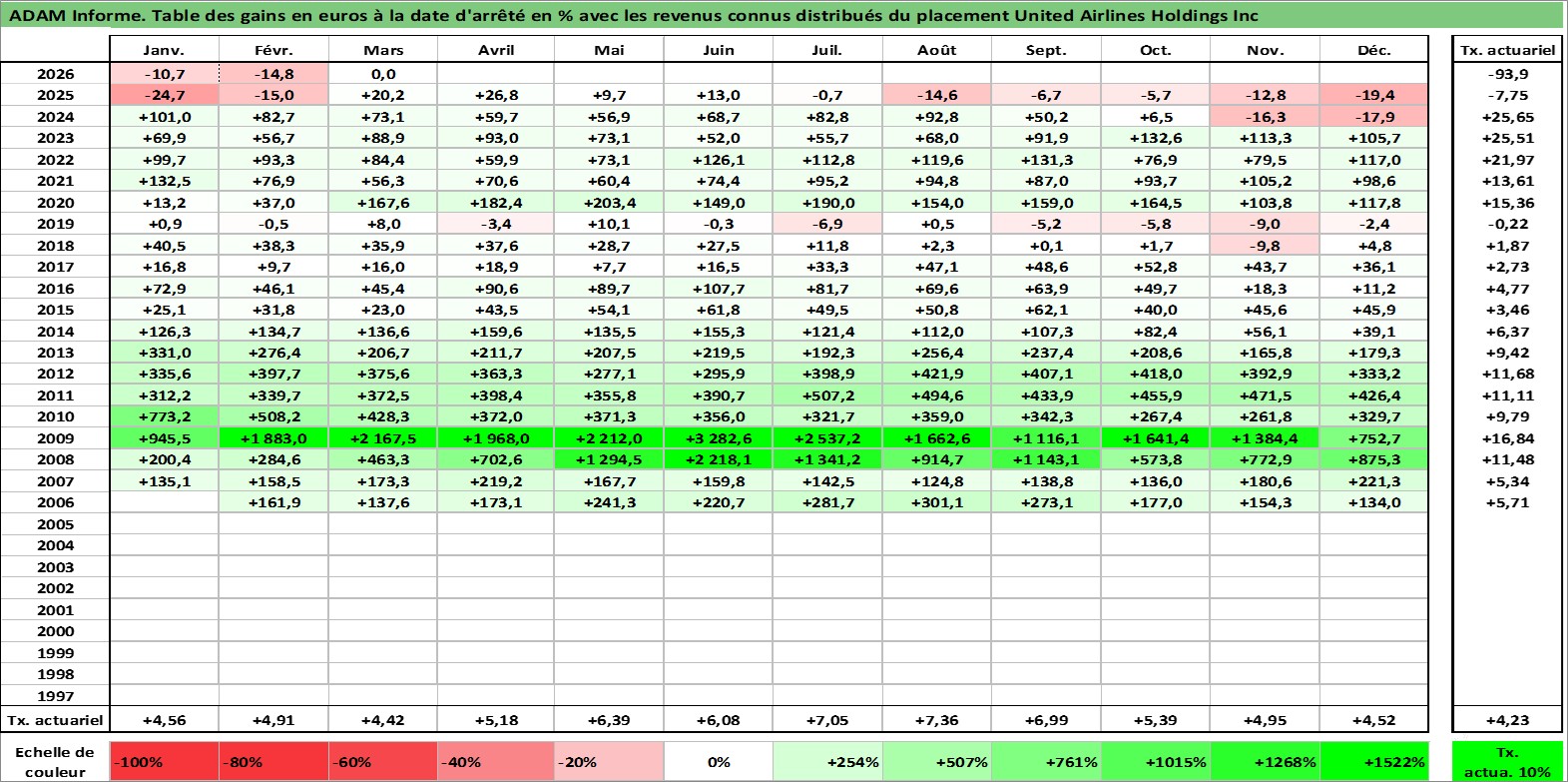
Task: Select cell with value 0,0 in 2026 row
Action: click(x=384, y=74)
